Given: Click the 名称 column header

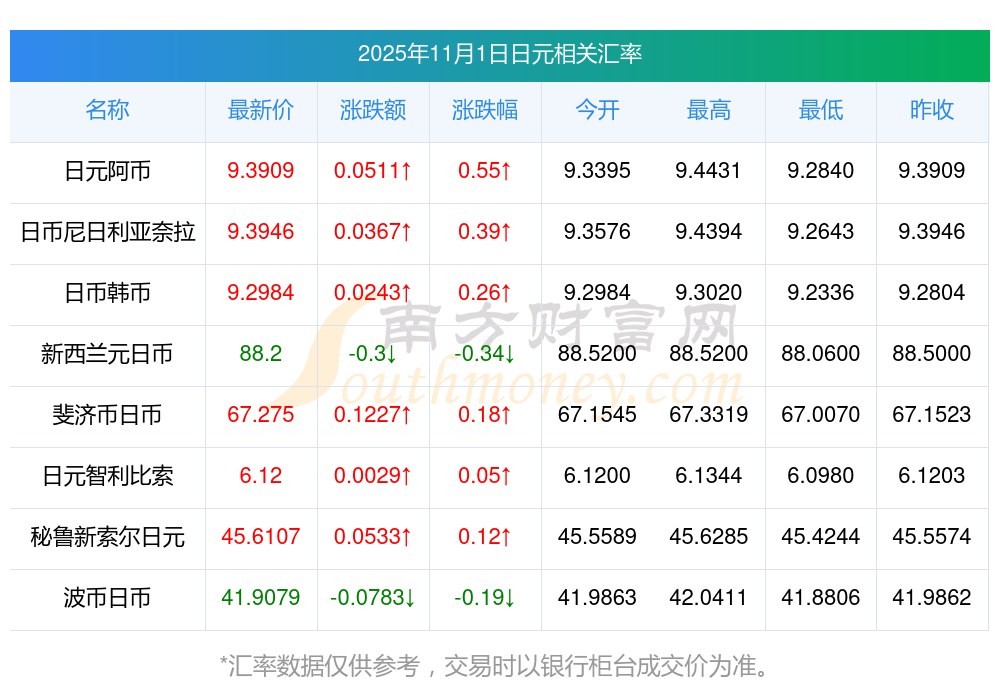Looking at the screenshot, I should [x=107, y=111].
